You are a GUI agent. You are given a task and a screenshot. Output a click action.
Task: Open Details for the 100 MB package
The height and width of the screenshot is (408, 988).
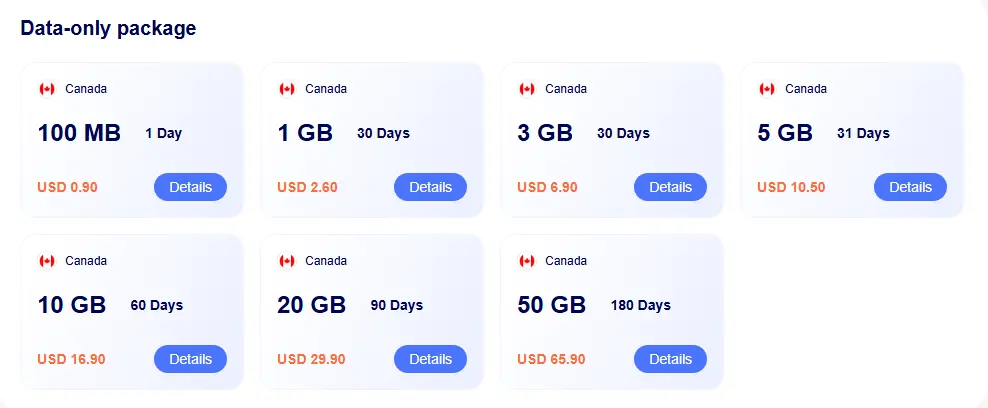(190, 187)
